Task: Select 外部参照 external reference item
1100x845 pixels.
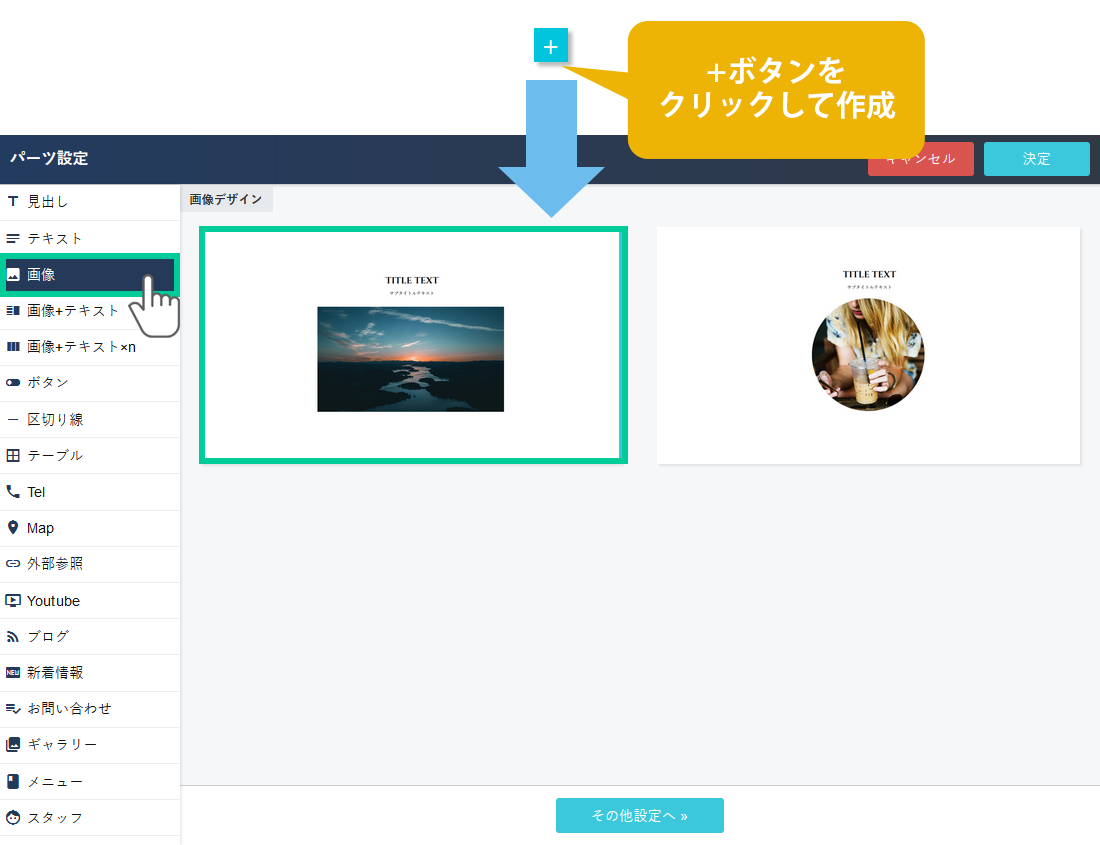Action: [x=55, y=564]
